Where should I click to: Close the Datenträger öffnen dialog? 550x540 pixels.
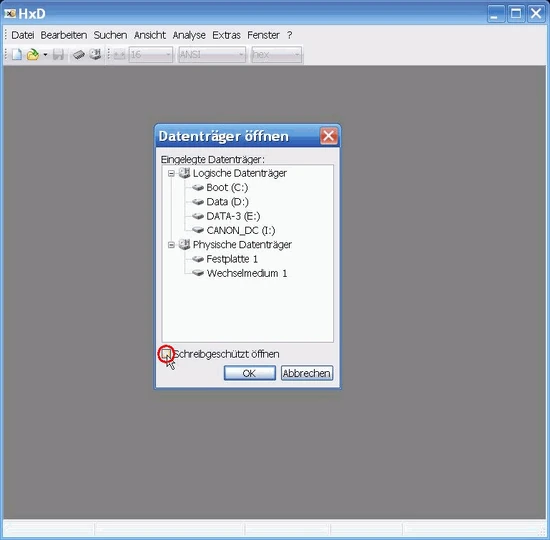pos(329,136)
